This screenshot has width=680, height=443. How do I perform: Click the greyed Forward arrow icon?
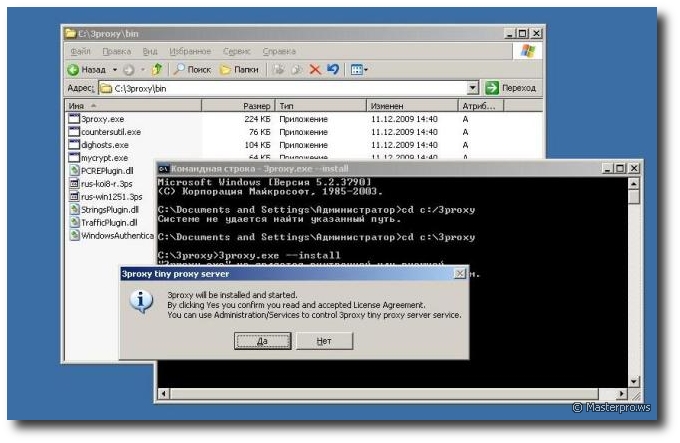click(x=129, y=69)
